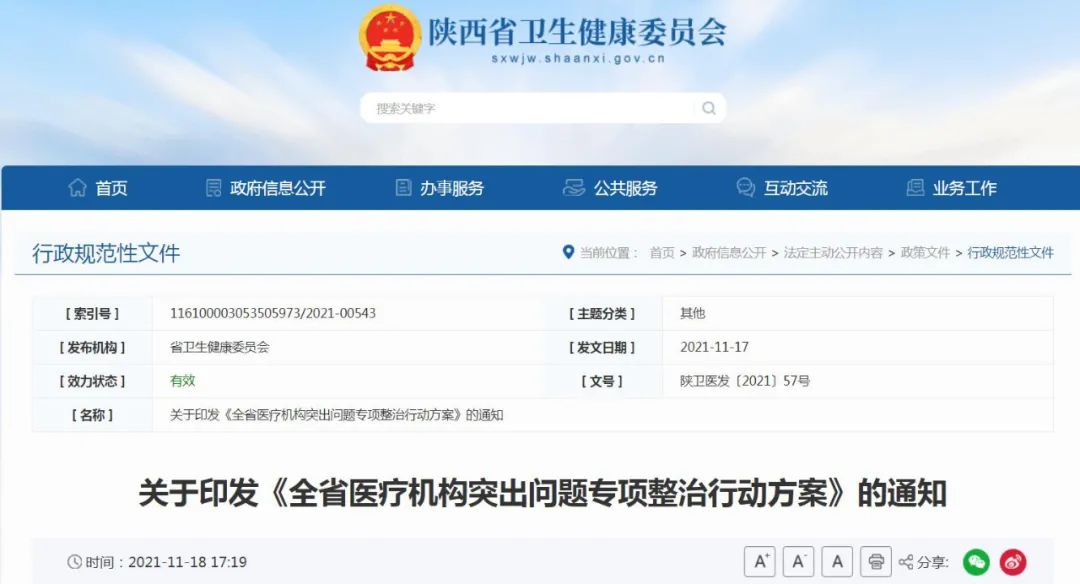Click the search magnifier icon

pyautogui.click(x=709, y=108)
